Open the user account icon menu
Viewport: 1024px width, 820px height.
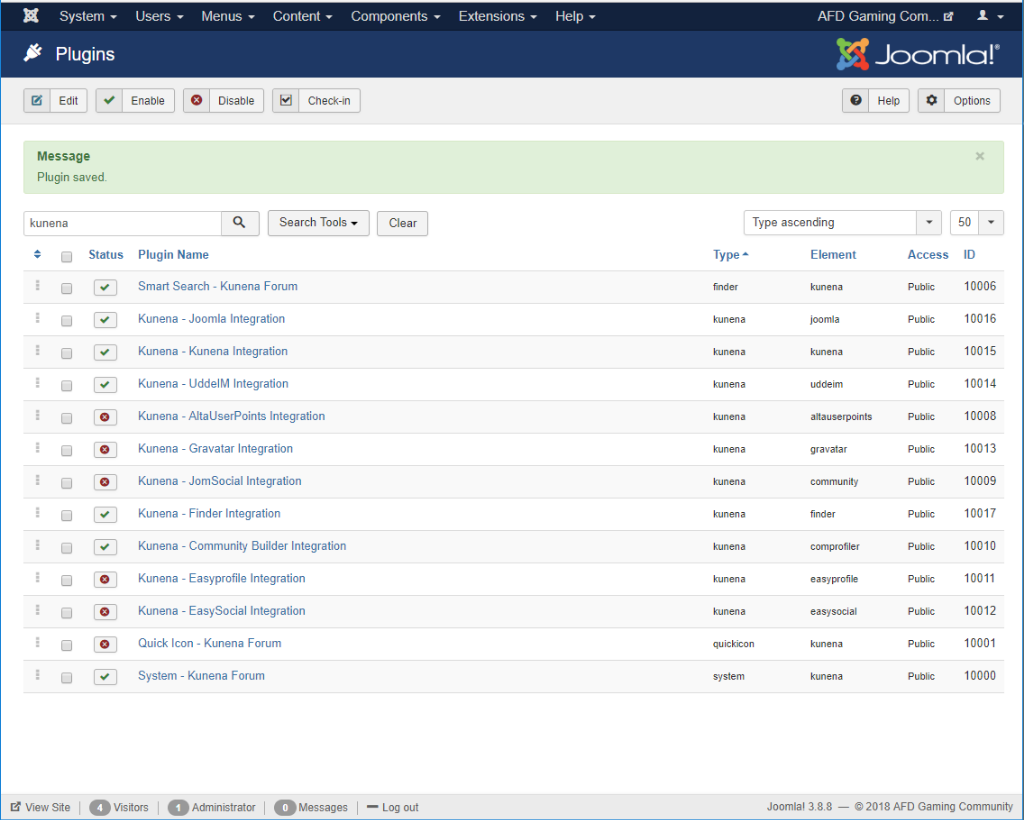(x=988, y=17)
